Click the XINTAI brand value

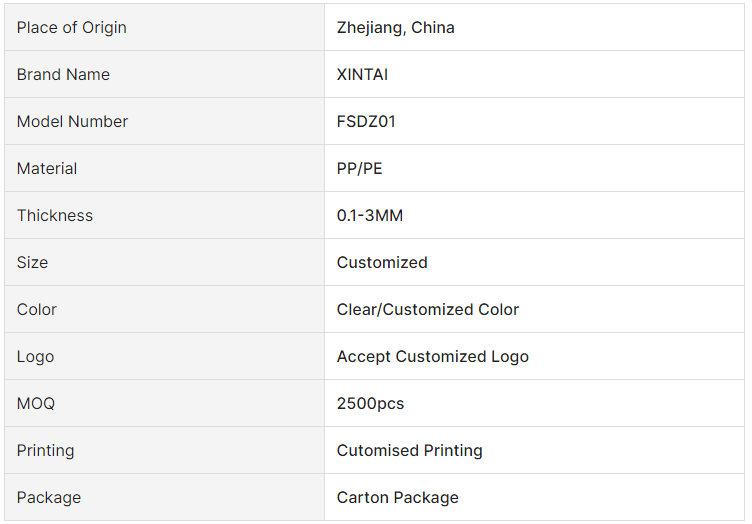coord(362,75)
